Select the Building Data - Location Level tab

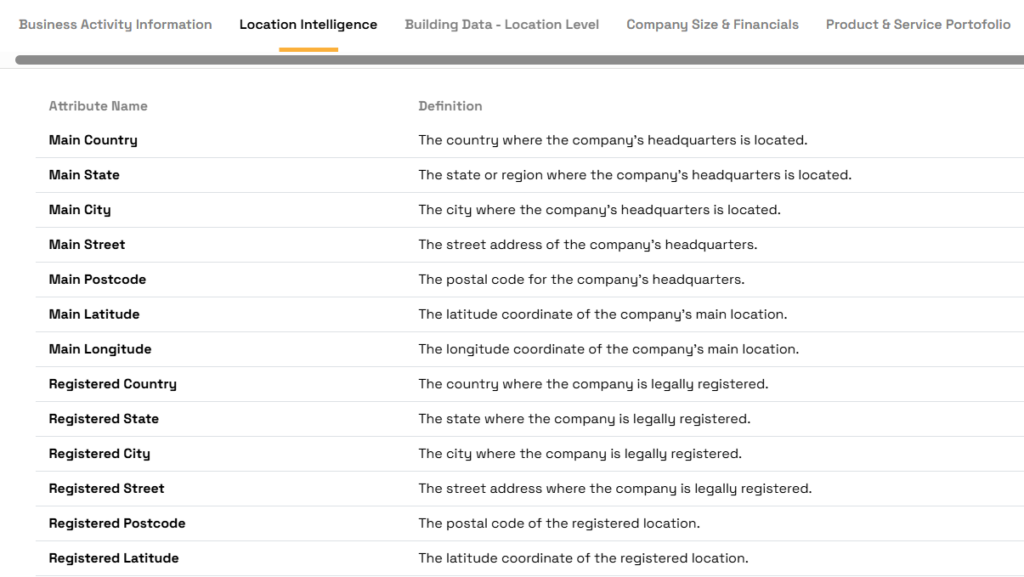tap(501, 24)
